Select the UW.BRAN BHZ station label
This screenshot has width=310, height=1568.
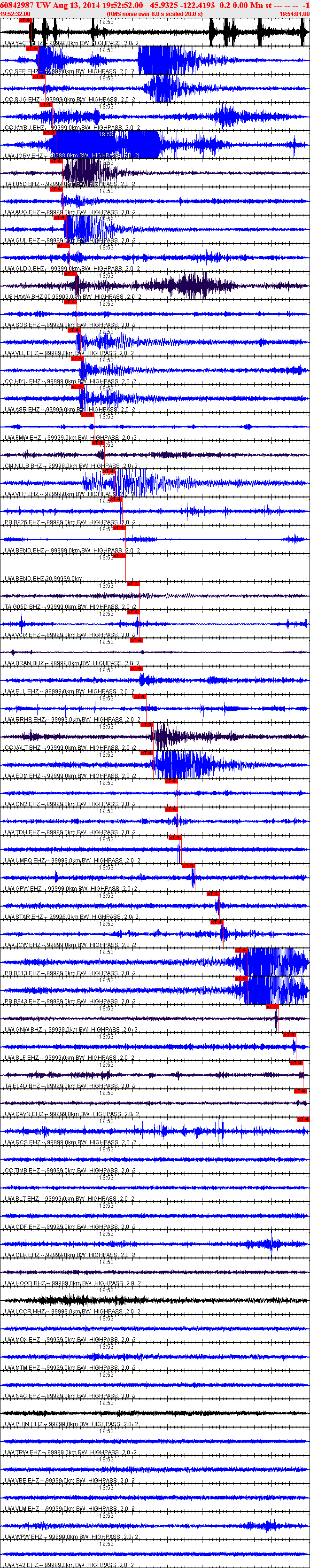[x=72, y=663]
